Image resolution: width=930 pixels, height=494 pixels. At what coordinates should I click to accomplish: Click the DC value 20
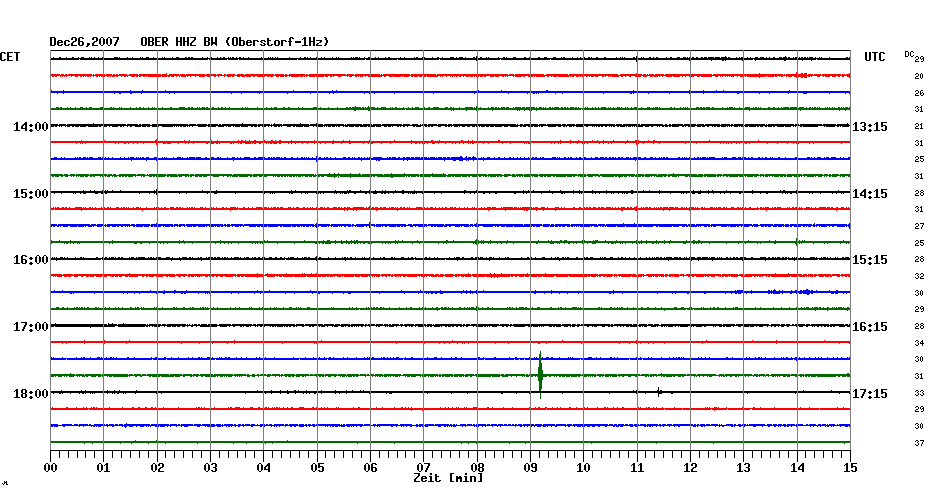pos(919,77)
